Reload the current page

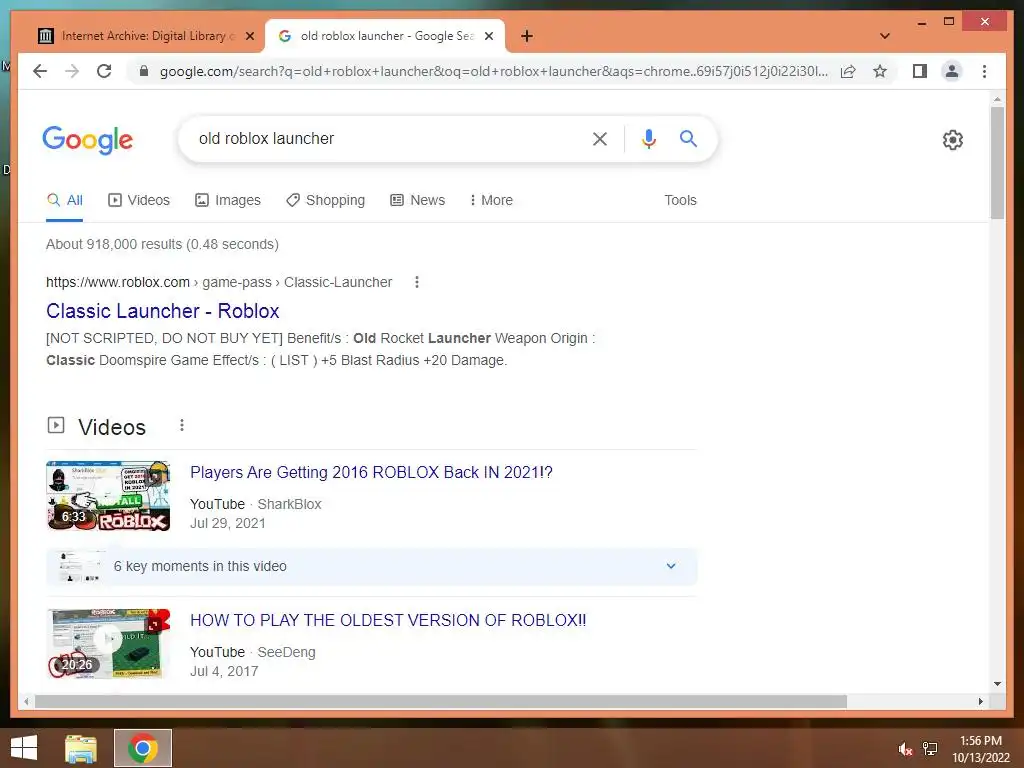(104, 71)
